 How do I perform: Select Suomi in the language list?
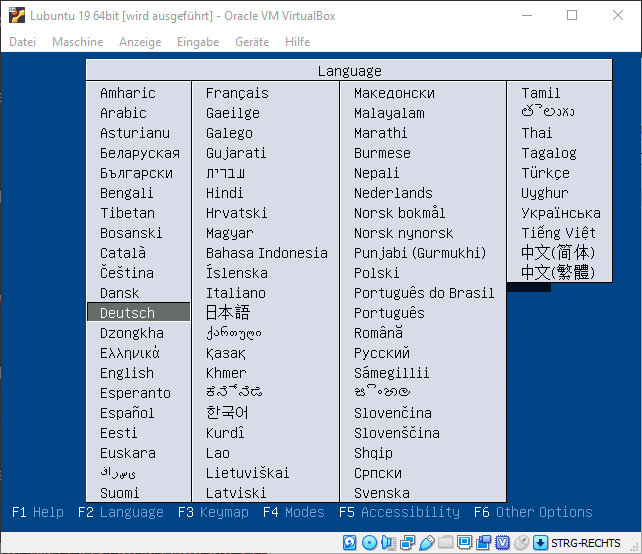tap(120, 493)
